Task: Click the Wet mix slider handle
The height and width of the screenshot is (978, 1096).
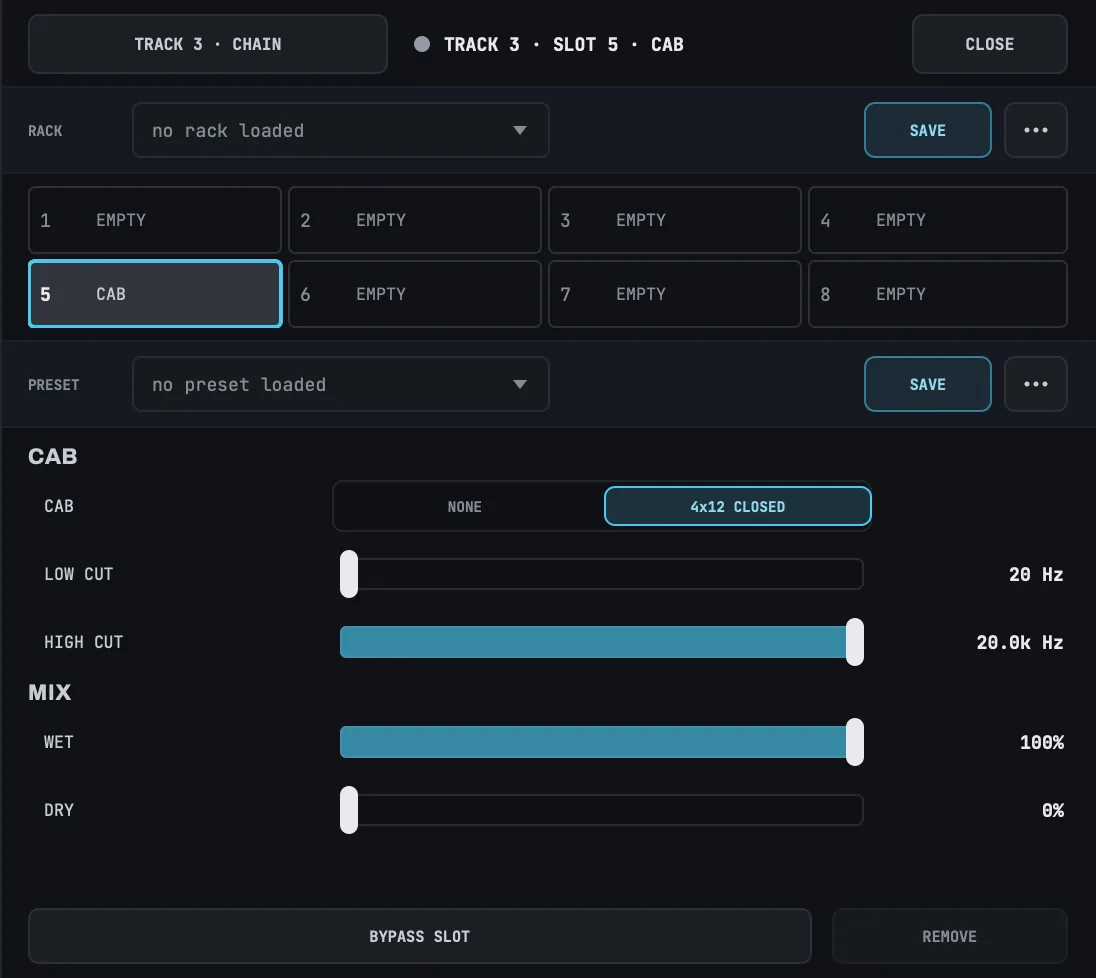Action: tap(854, 742)
